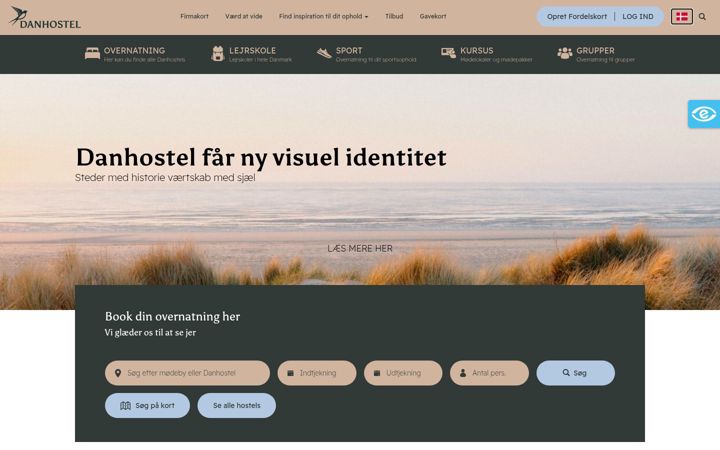The height and width of the screenshot is (450, 720).
Task: Click the calendar icon in Indtjekning field
Action: pyautogui.click(x=290, y=373)
